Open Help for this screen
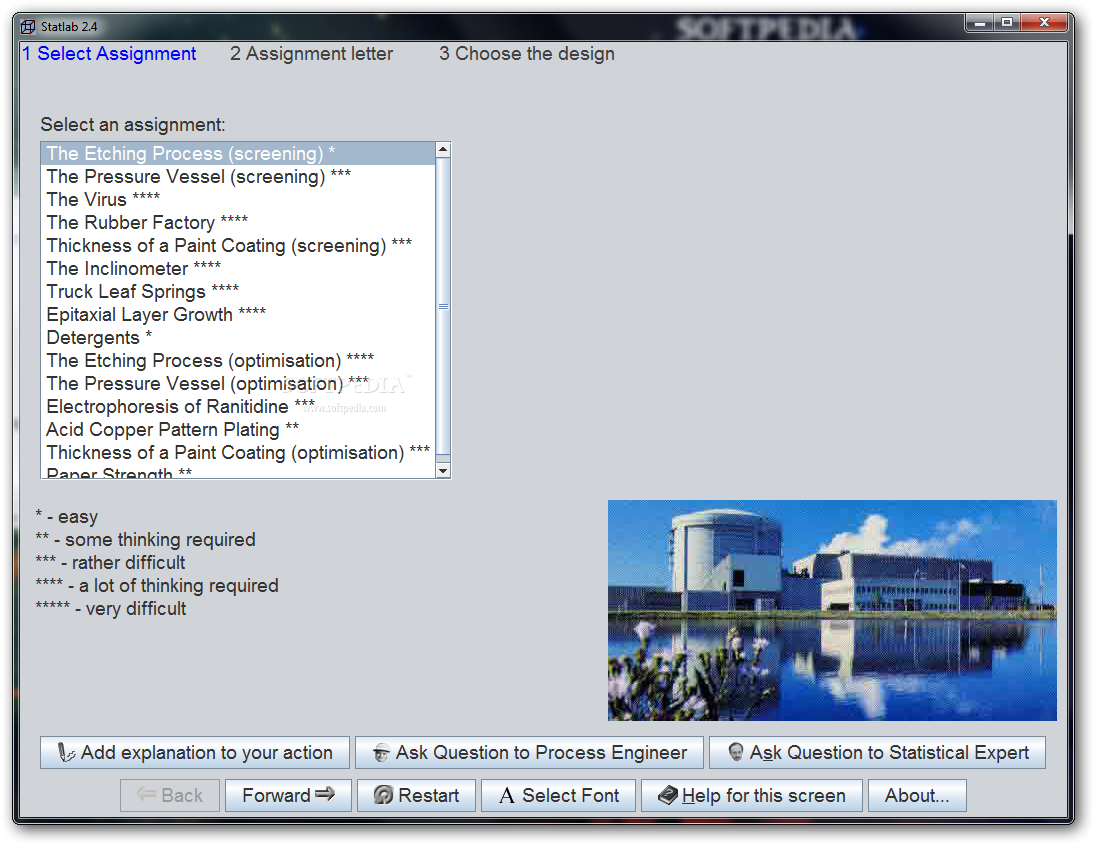The height and width of the screenshot is (845, 1095). point(752,795)
